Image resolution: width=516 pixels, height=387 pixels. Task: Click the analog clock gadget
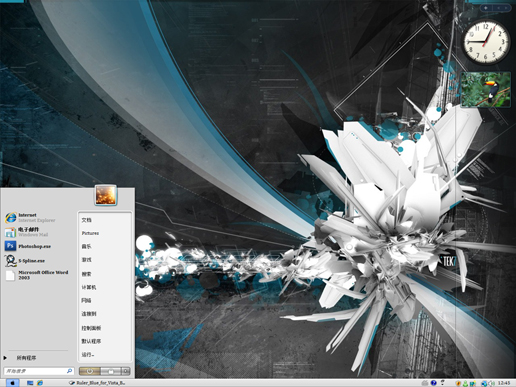click(487, 42)
